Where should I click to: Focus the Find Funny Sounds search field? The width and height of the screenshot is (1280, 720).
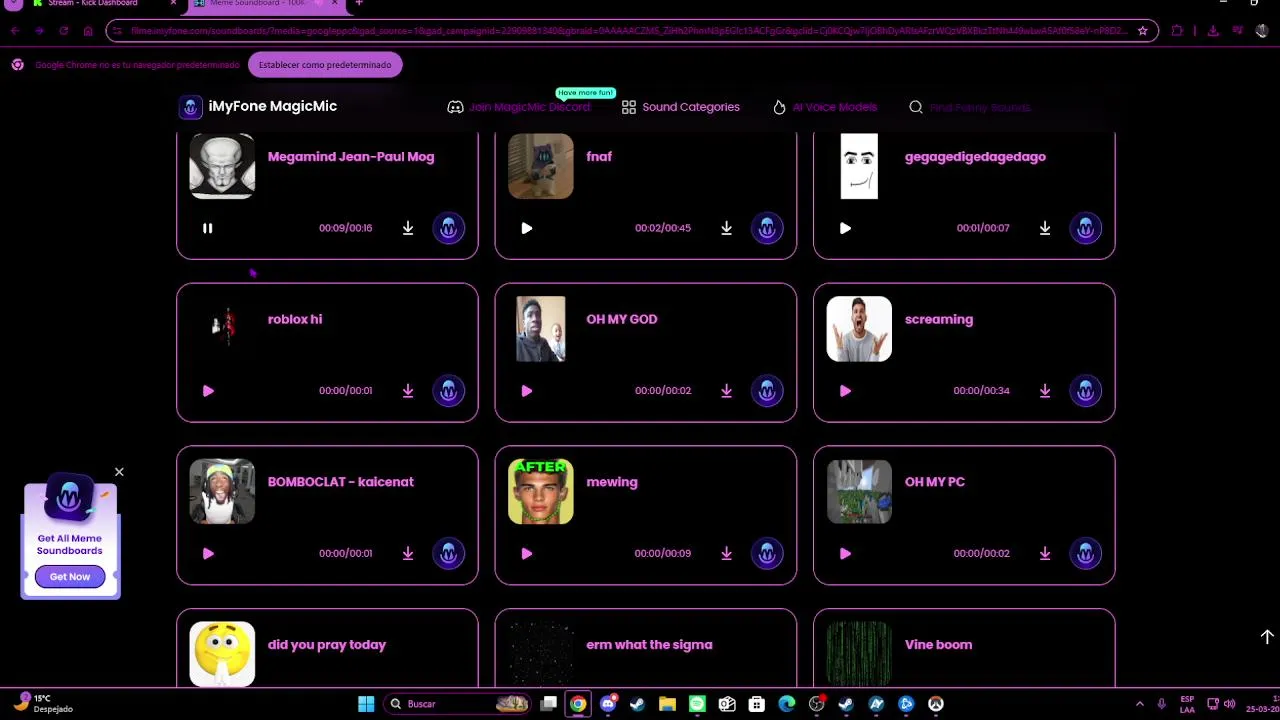980,107
